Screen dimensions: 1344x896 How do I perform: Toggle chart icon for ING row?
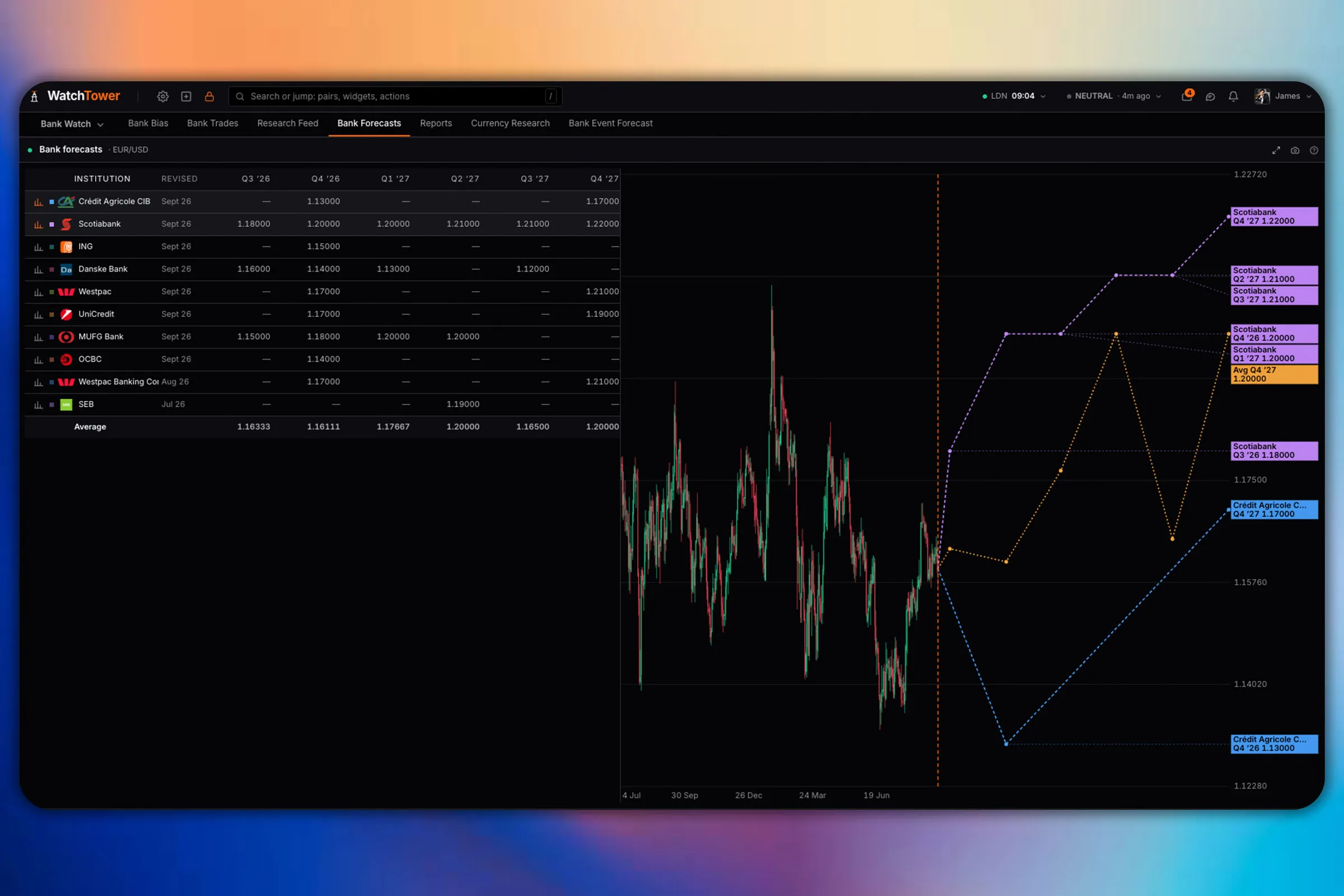pyautogui.click(x=38, y=247)
